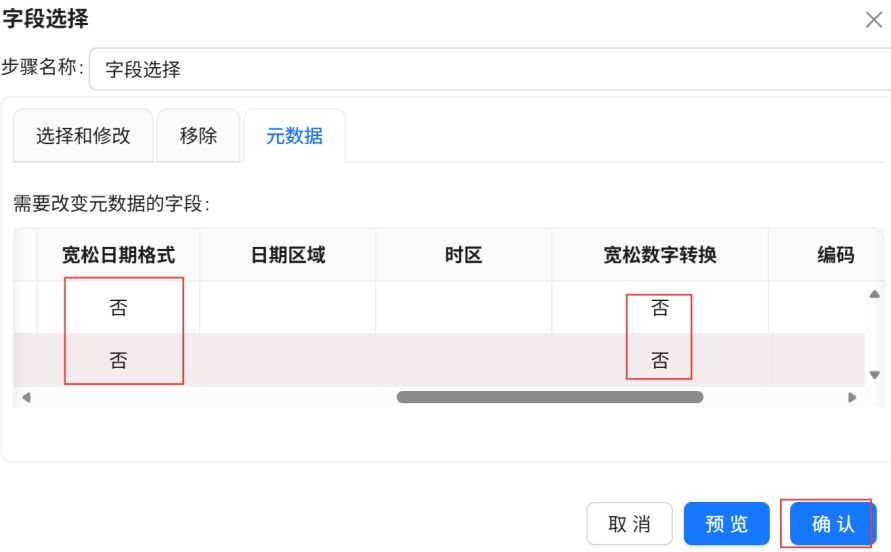Switch to the 移除 tab
The image size is (891, 552).
(198, 136)
